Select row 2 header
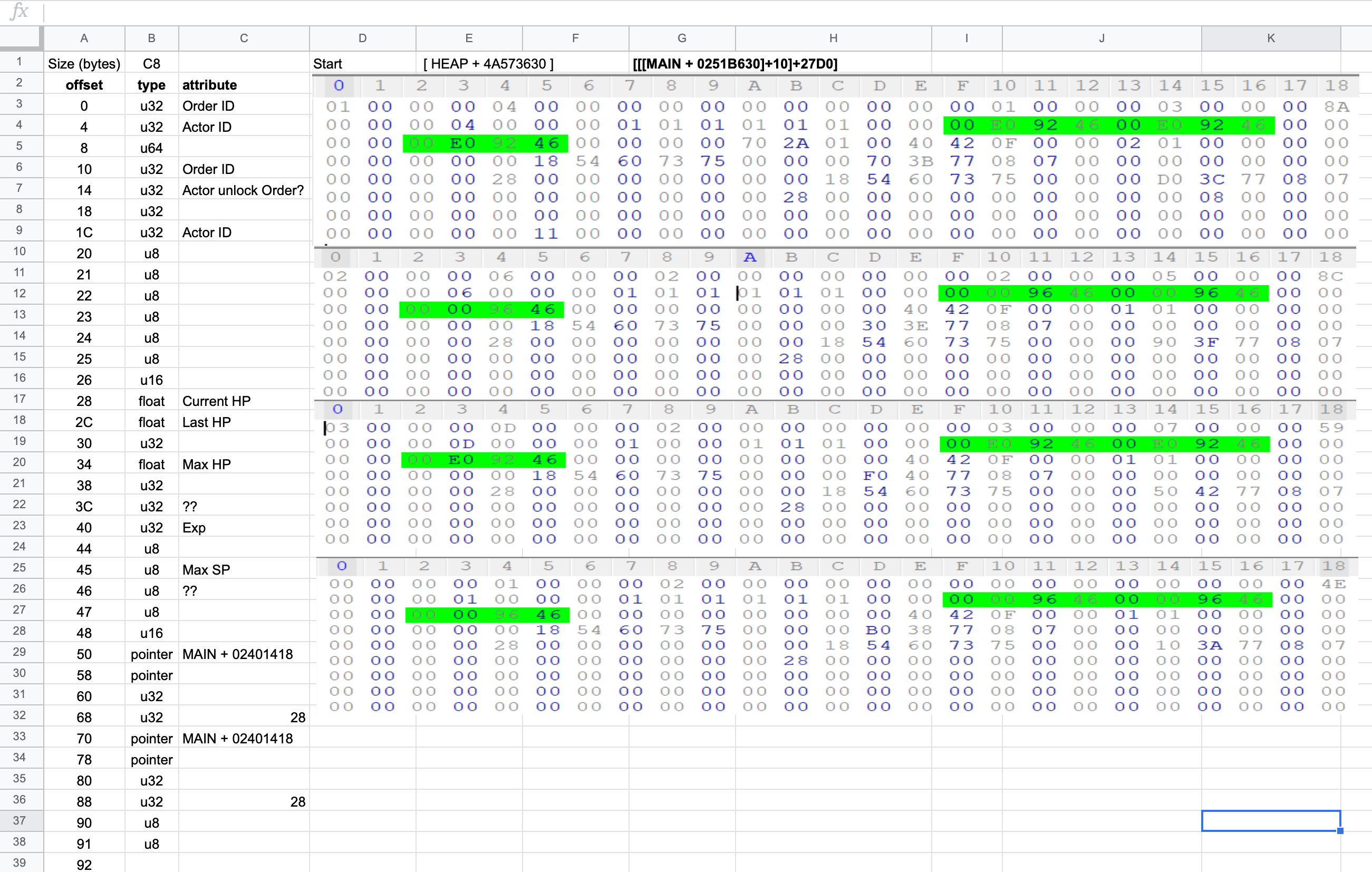Image resolution: width=1372 pixels, height=872 pixels. click(21, 83)
